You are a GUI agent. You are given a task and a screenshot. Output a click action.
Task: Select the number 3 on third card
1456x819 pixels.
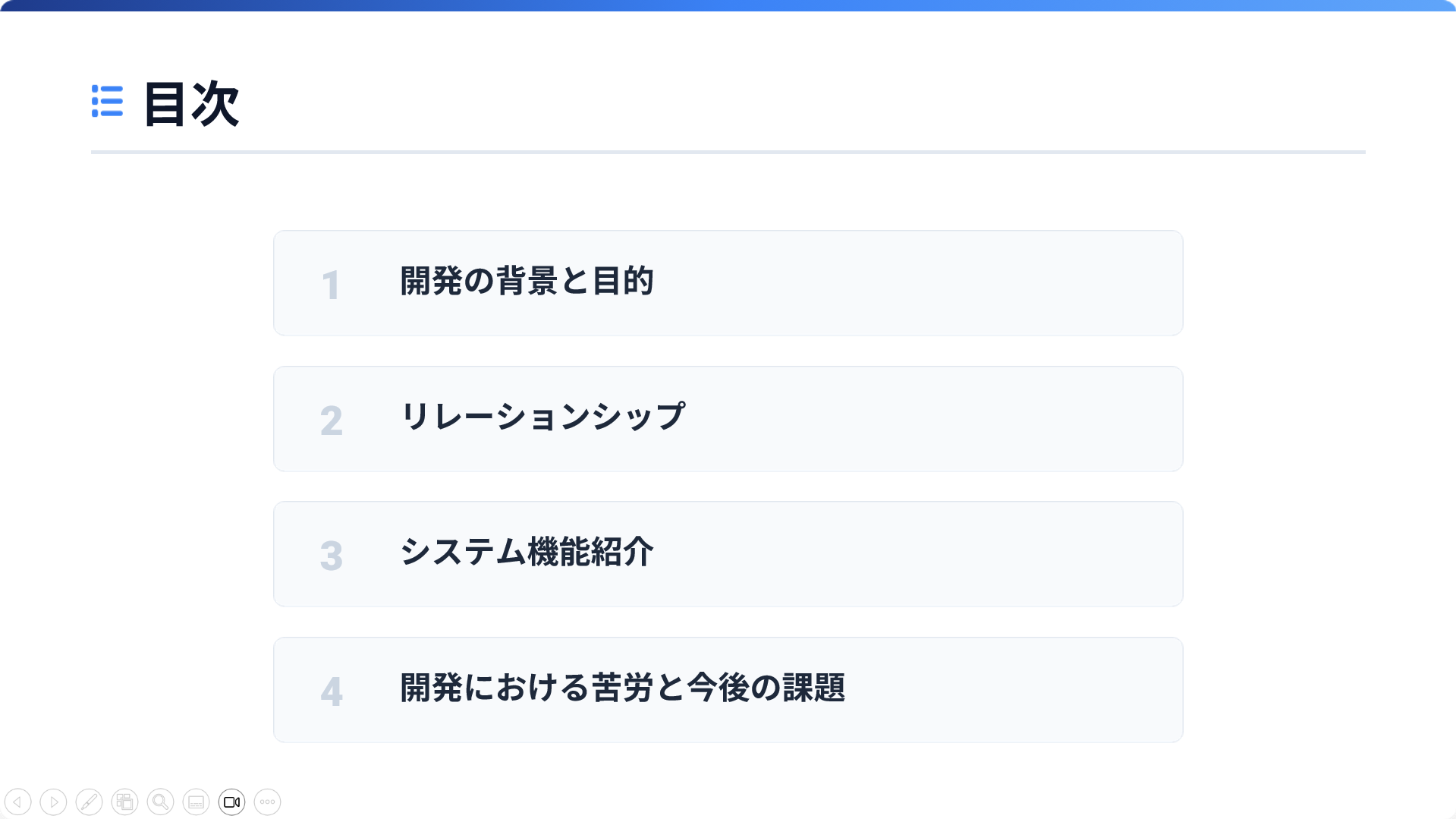pos(331,556)
